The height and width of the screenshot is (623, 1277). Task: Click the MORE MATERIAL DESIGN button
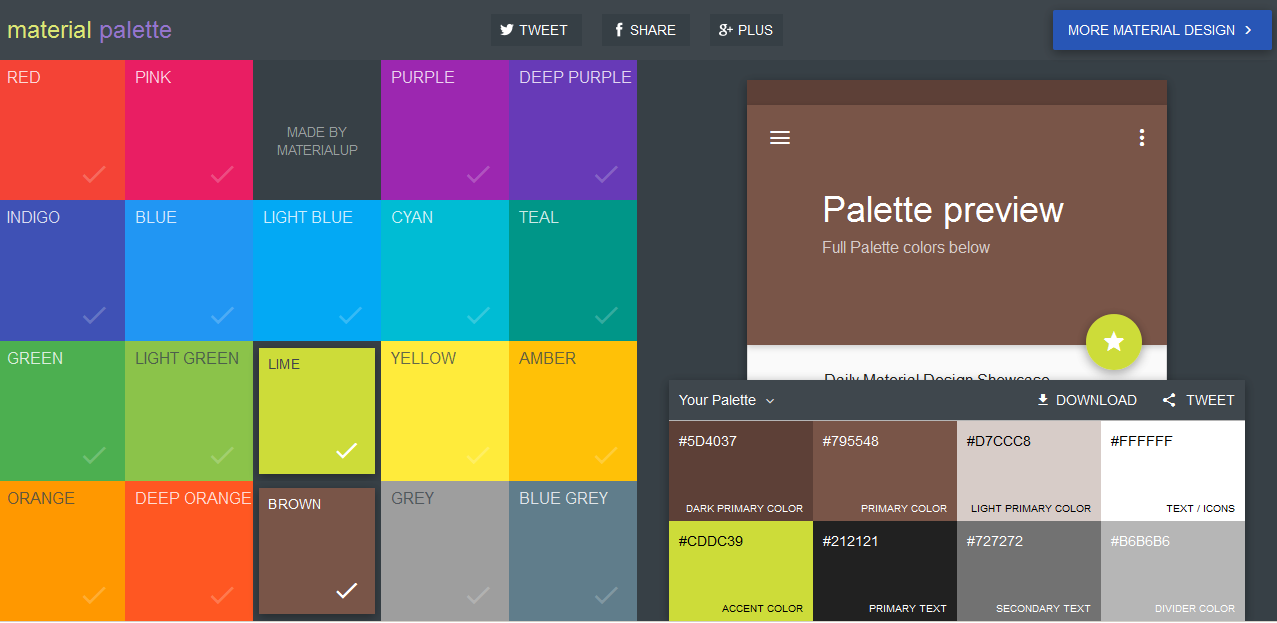click(x=1161, y=30)
